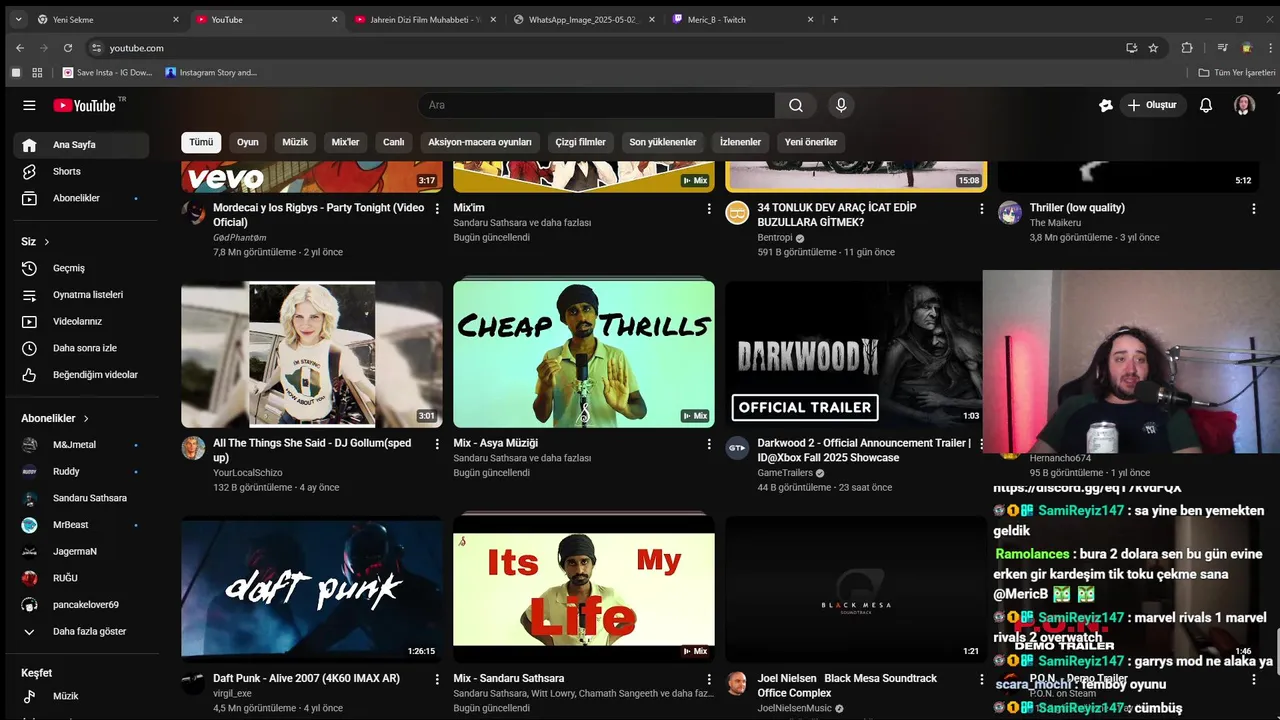Select the Çizgi filmler chip

tap(581, 142)
